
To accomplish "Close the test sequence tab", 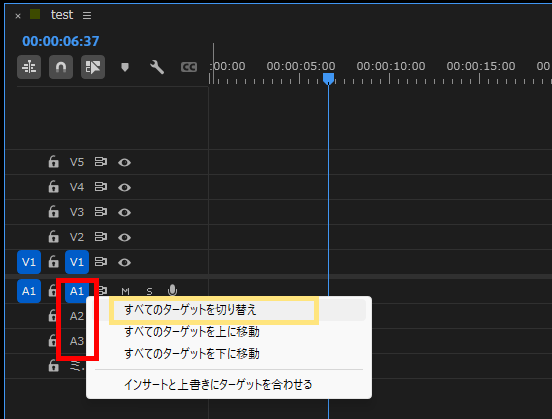I will [18, 16].
